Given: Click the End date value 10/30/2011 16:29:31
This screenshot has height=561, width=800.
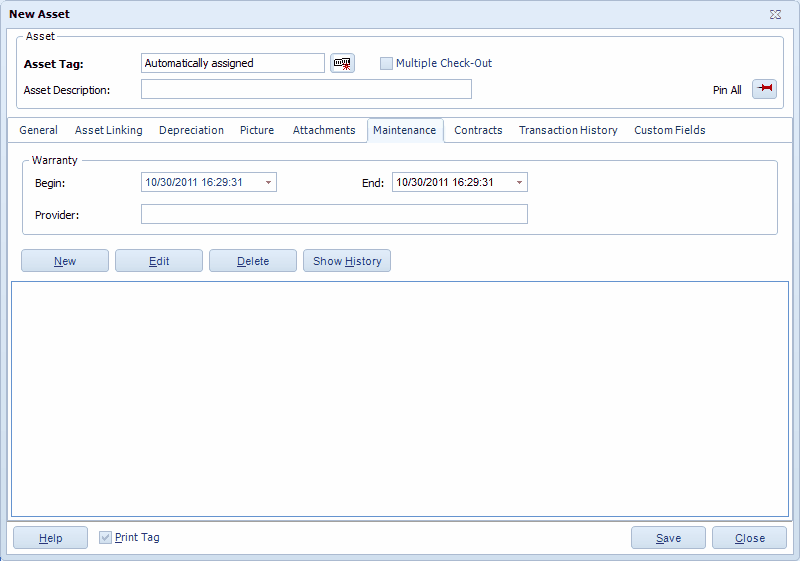Looking at the screenshot, I should (445, 183).
